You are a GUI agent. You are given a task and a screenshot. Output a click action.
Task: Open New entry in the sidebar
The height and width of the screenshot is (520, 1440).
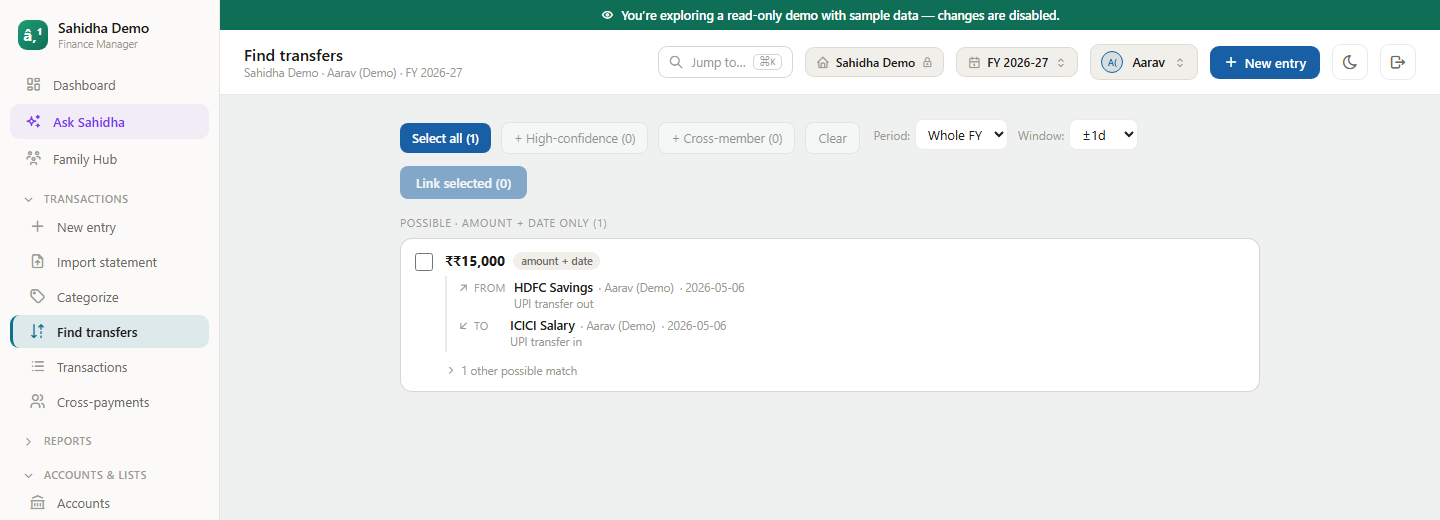110,227
